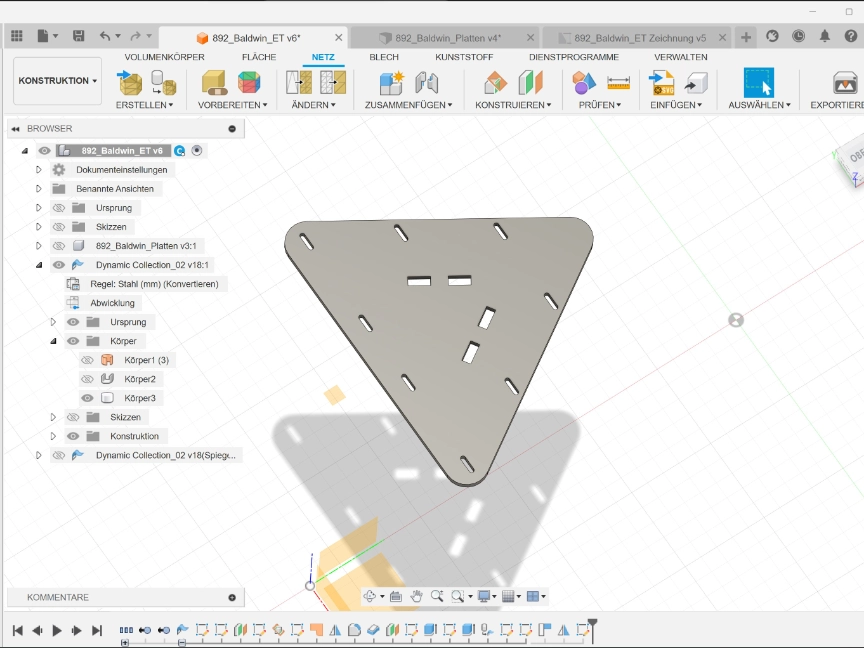Screen dimensions: 864x648
Task: Click the second Ändern mesh icon
Action: [333, 83]
